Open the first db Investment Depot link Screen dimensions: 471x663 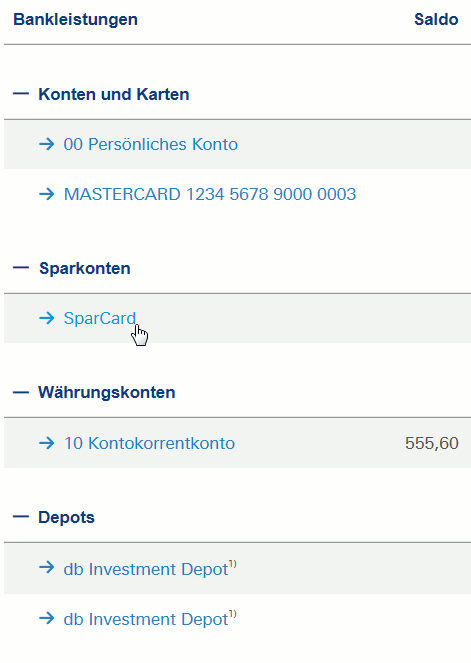coord(150,568)
